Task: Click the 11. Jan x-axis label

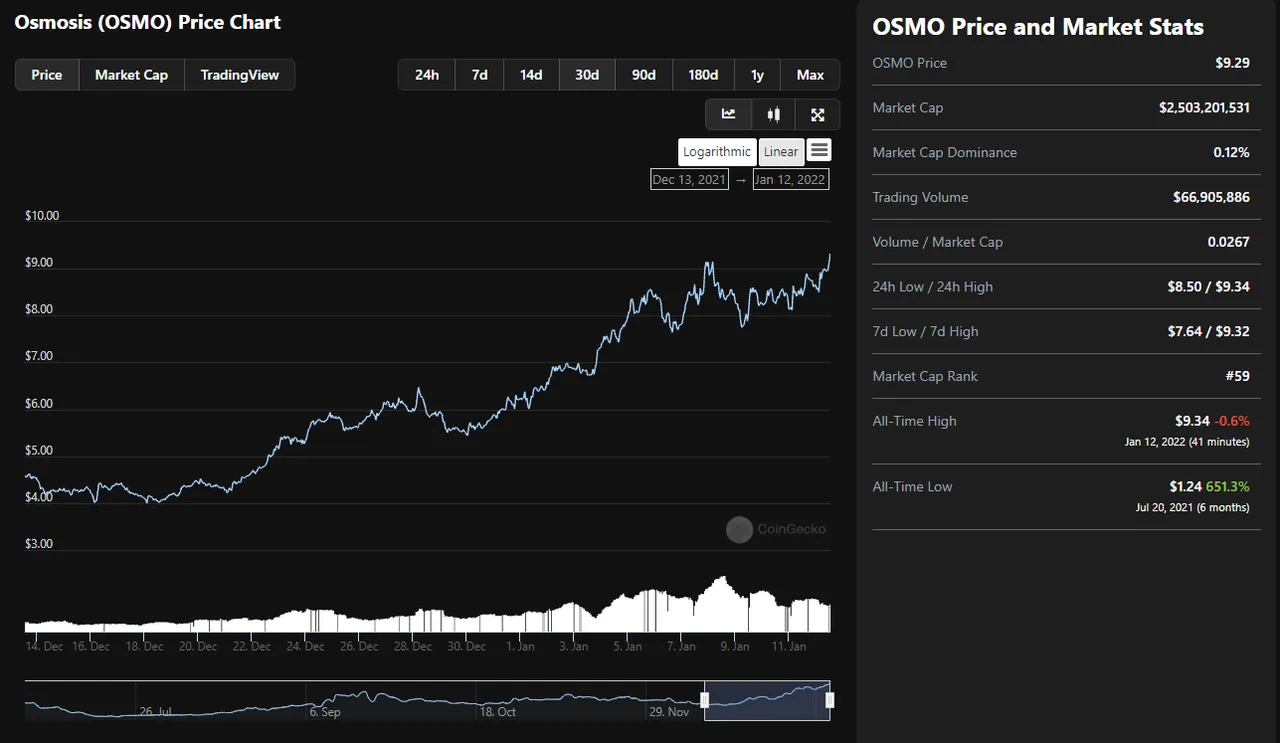Action: click(788, 647)
